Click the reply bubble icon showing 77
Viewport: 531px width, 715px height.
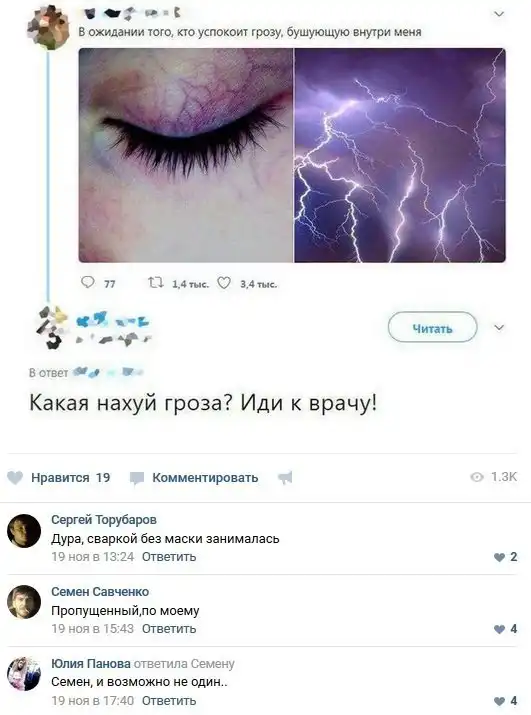[x=87, y=283]
